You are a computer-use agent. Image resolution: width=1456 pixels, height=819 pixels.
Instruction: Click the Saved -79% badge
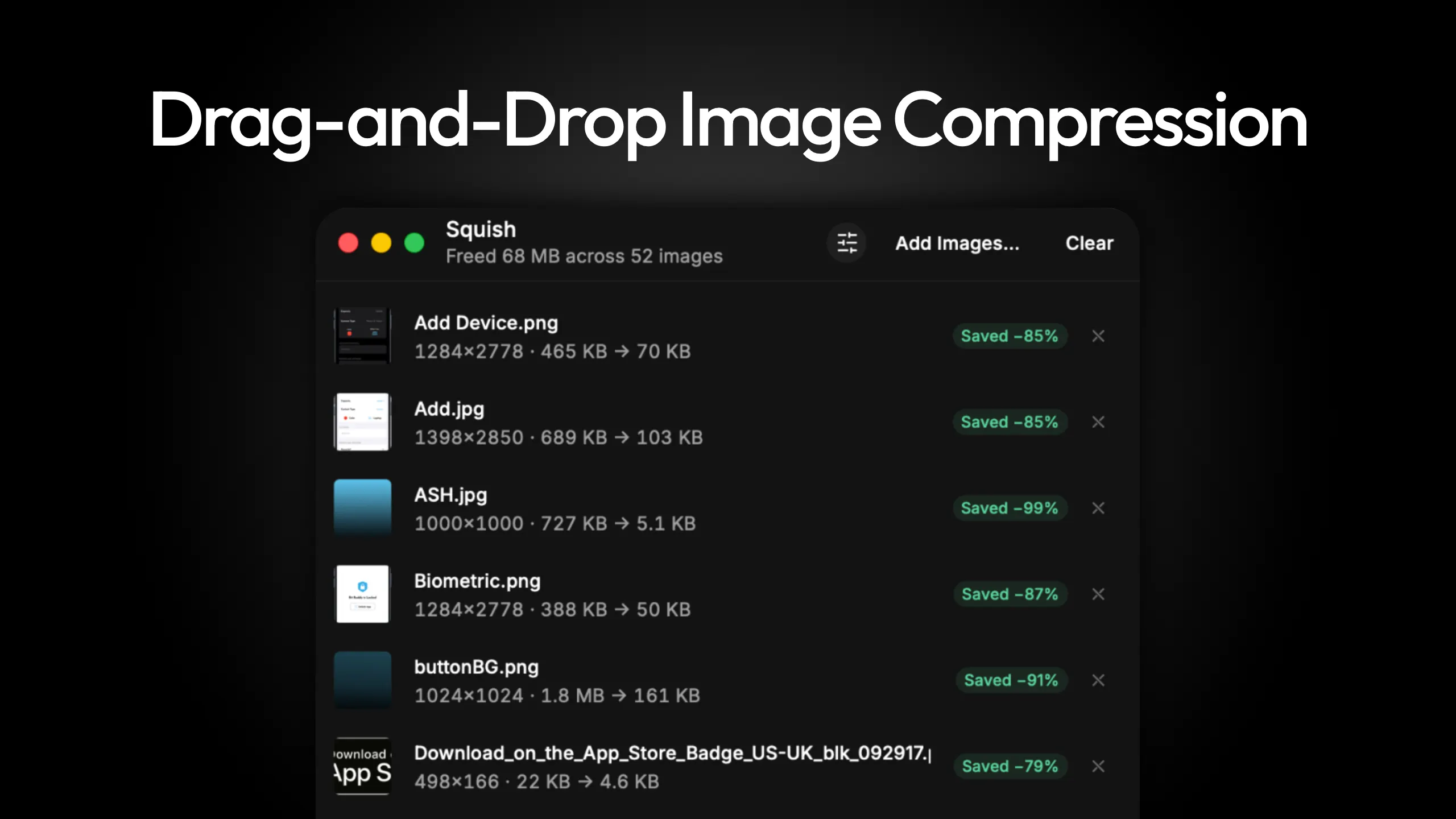coord(1010,766)
